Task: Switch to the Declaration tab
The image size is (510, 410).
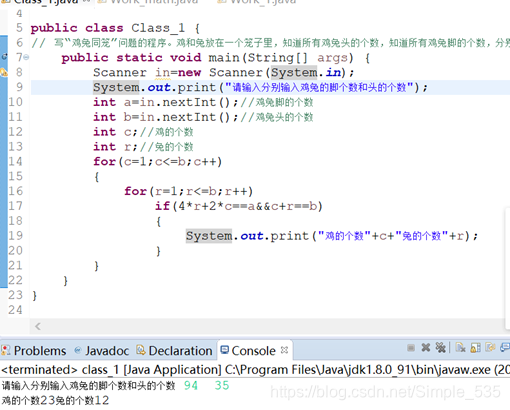Action: (174, 351)
